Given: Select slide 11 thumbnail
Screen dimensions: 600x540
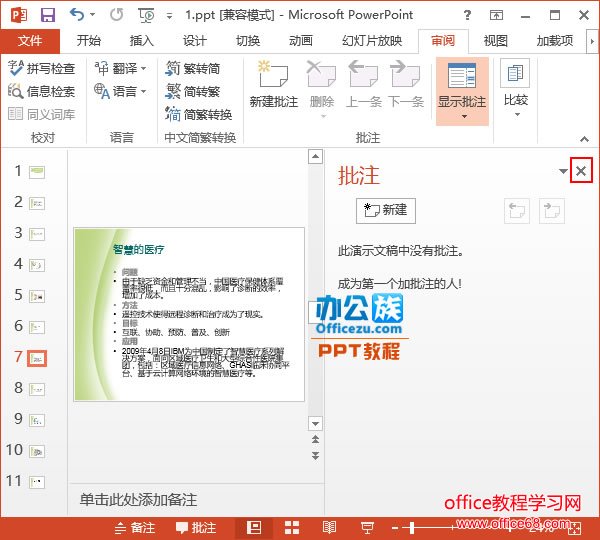Looking at the screenshot, I should 37,482.
